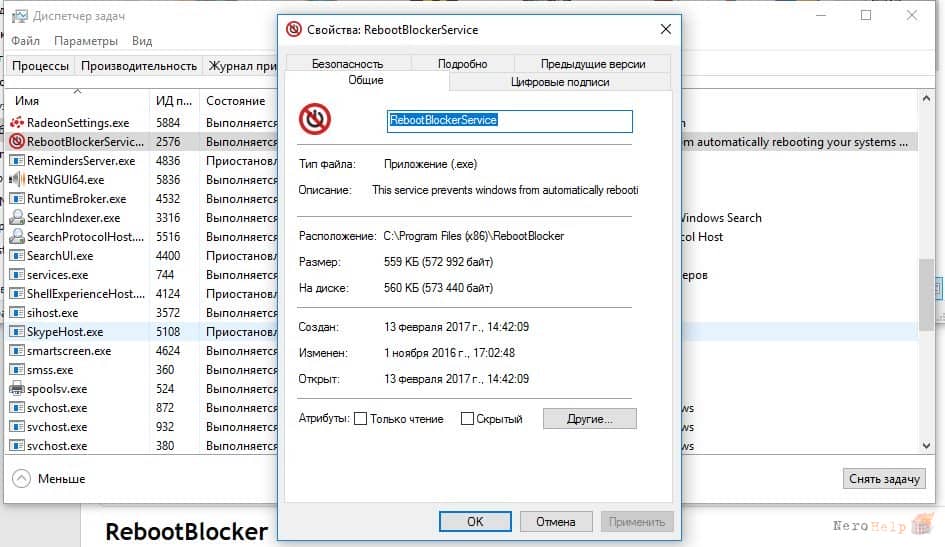
Task: Click the "Другие..." attributes button
Action: pos(589,419)
